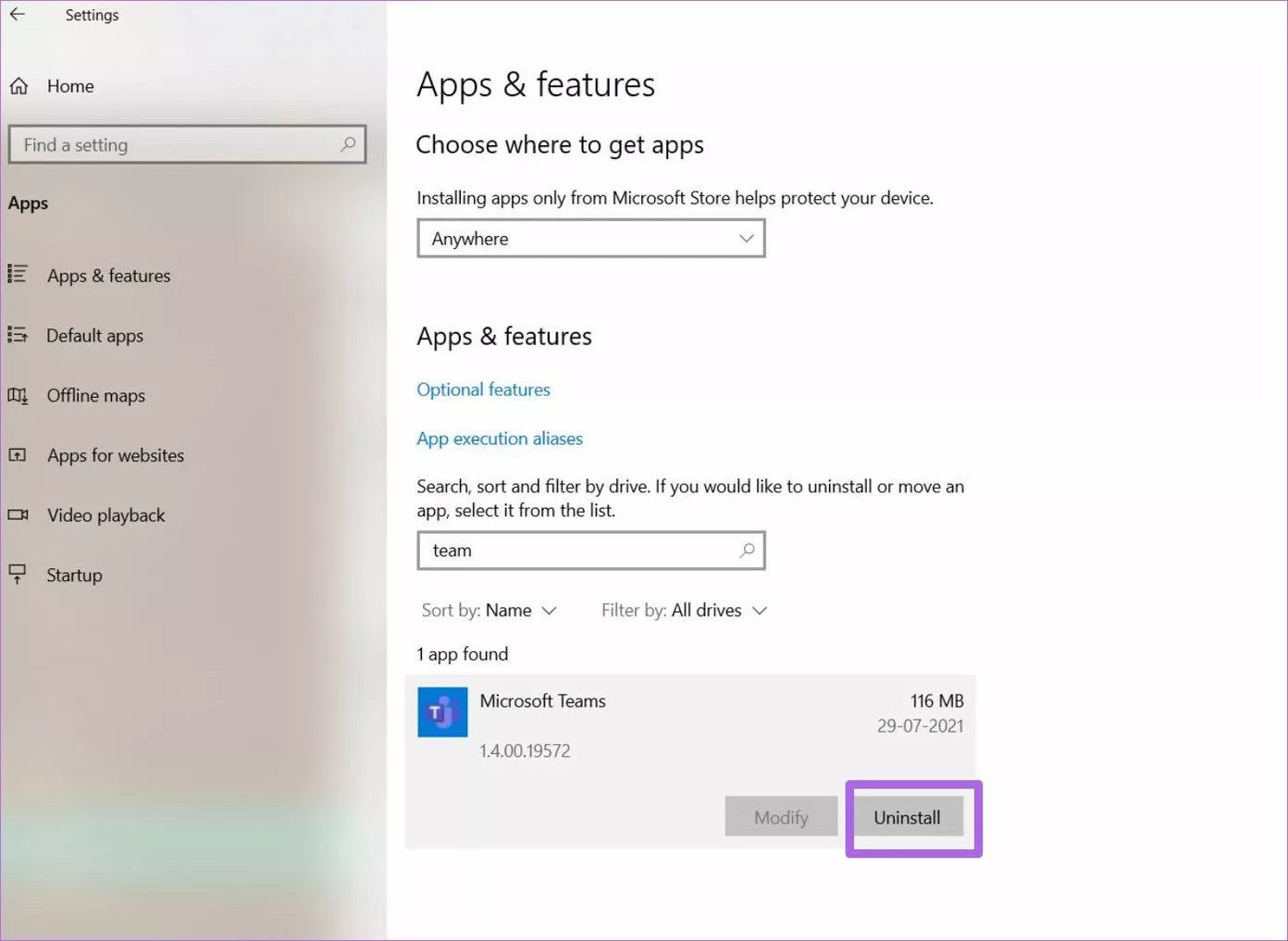Open the Optional features link
This screenshot has height=941, width=1288.
pos(483,390)
